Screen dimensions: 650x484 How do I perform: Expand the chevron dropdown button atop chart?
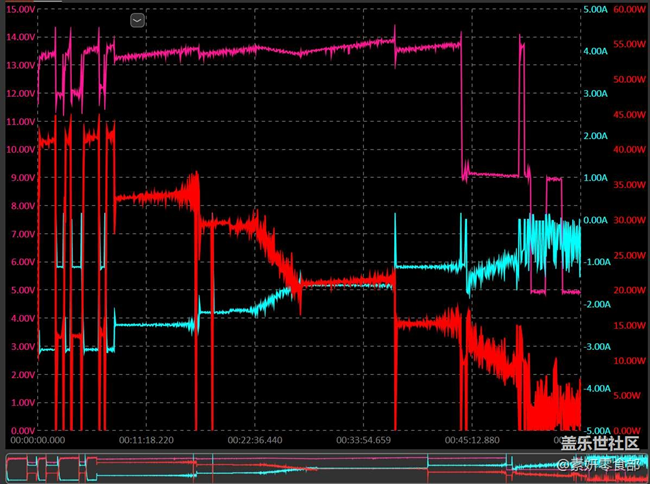(x=138, y=20)
